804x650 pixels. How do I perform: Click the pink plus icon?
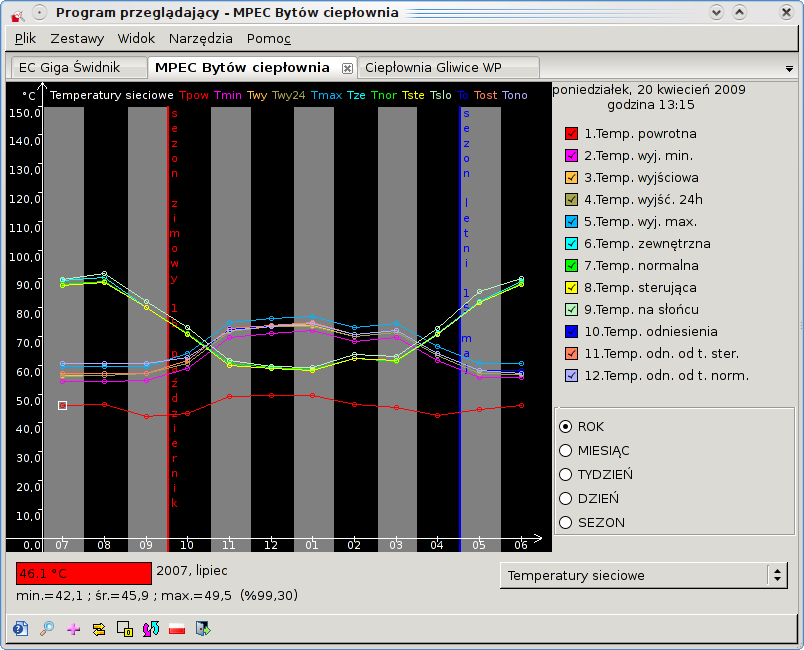(73, 629)
